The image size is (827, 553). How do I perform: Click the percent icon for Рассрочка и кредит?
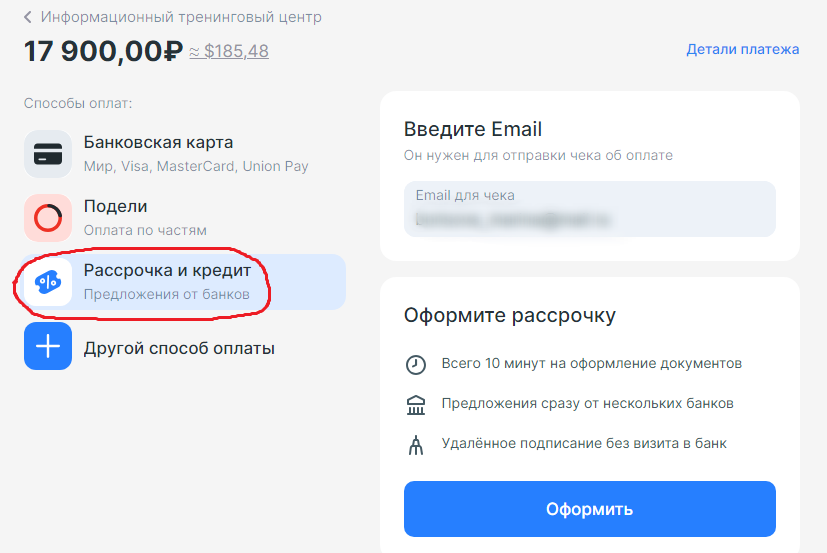[x=48, y=282]
